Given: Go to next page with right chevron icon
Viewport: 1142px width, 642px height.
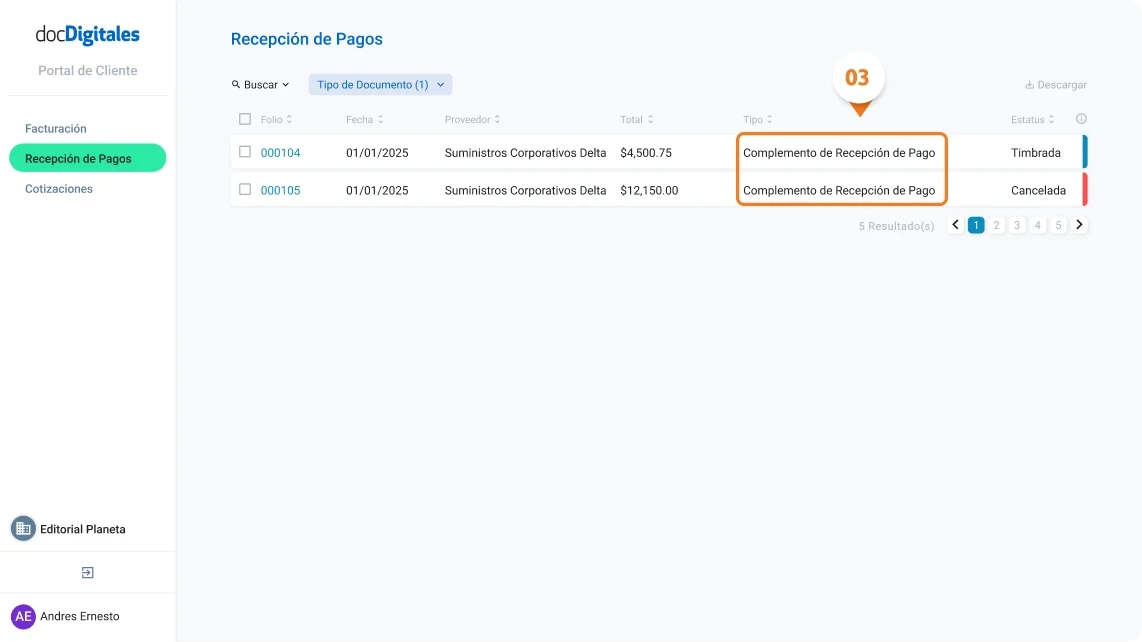Looking at the screenshot, I should [1079, 224].
